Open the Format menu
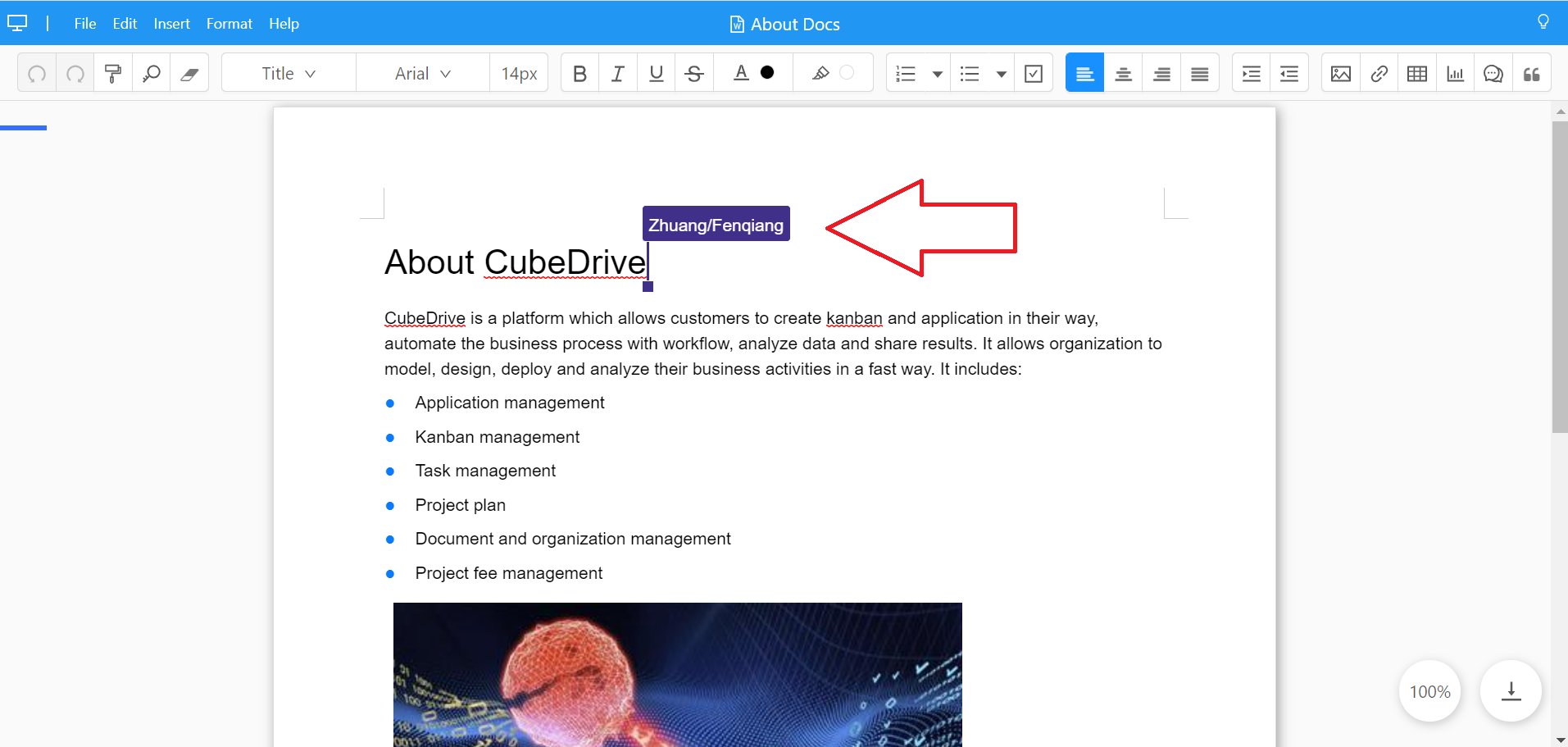Image resolution: width=1568 pixels, height=747 pixels. tap(230, 24)
